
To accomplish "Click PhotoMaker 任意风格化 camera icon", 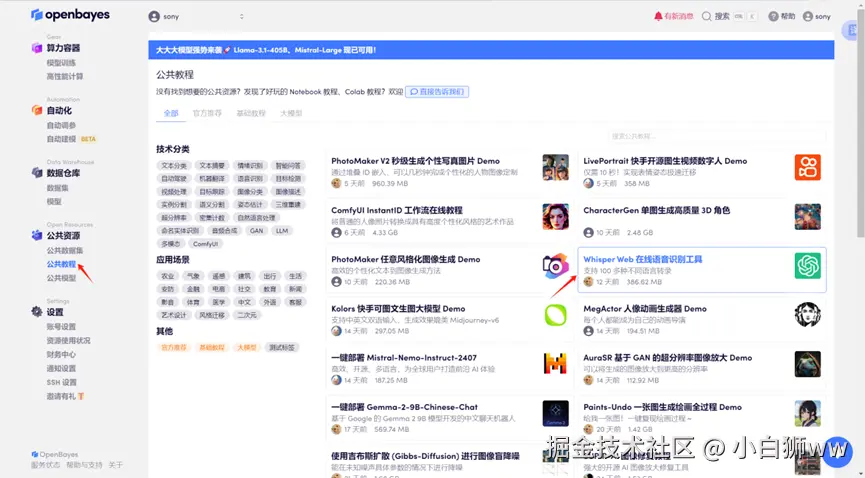I will click(x=556, y=266).
